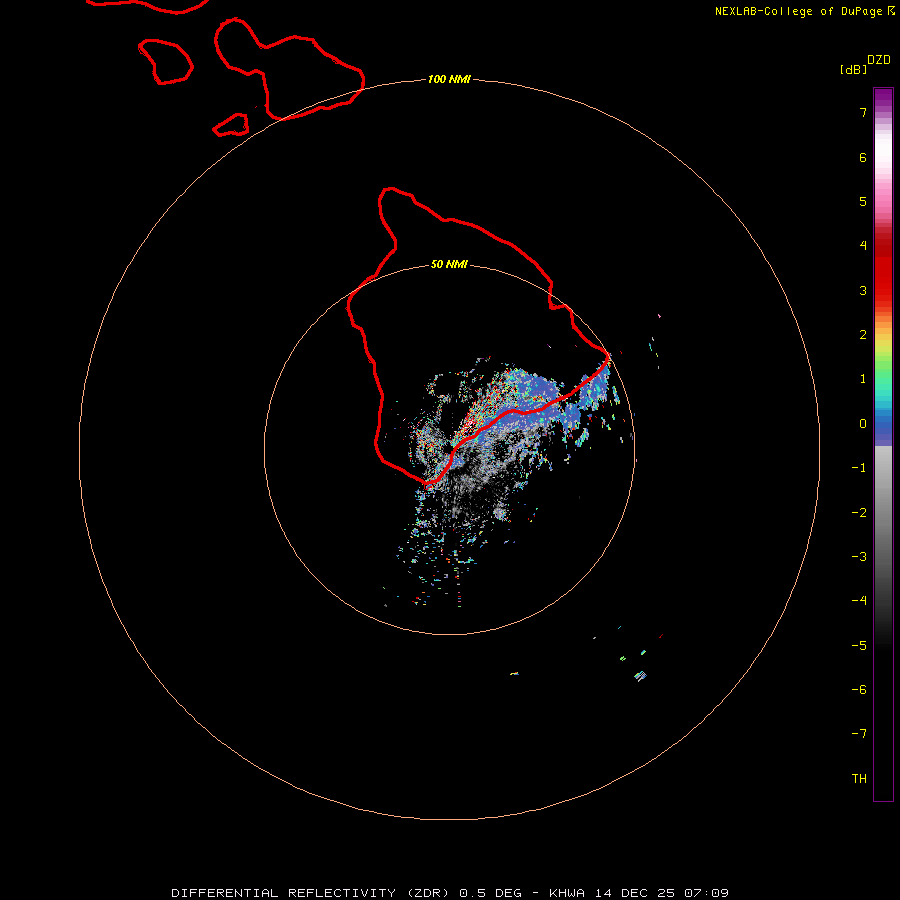
Task: Click the Maui island outline
Action: [x=289, y=69]
